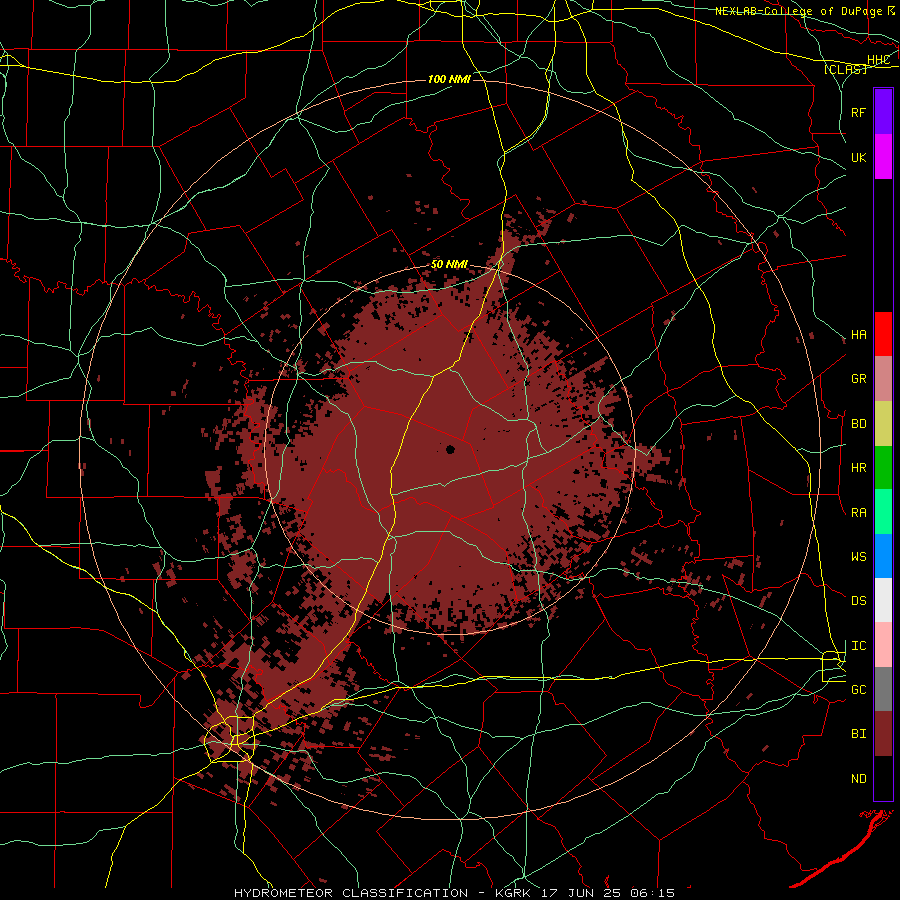Select the IC light pink swatch
Image resolution: width=900 pixels, height=900 pixels.
(883, 645)
